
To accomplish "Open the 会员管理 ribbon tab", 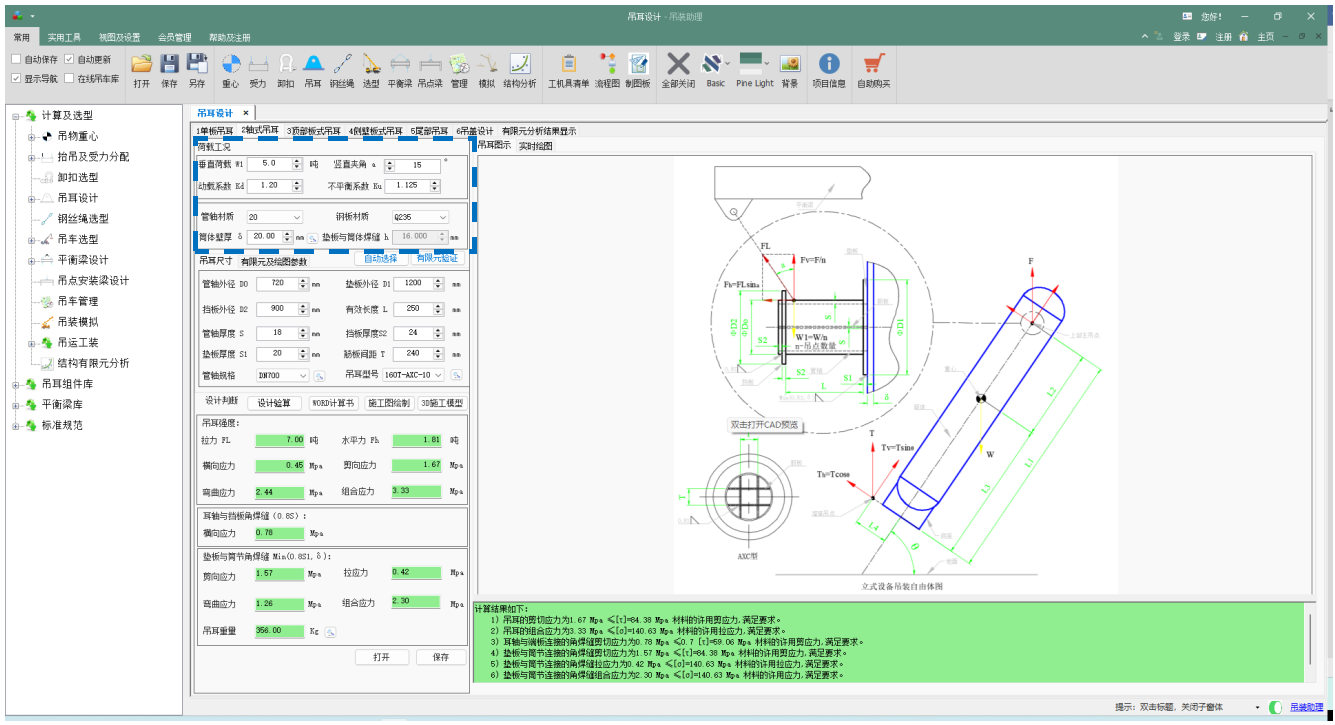I will (174, 37).
